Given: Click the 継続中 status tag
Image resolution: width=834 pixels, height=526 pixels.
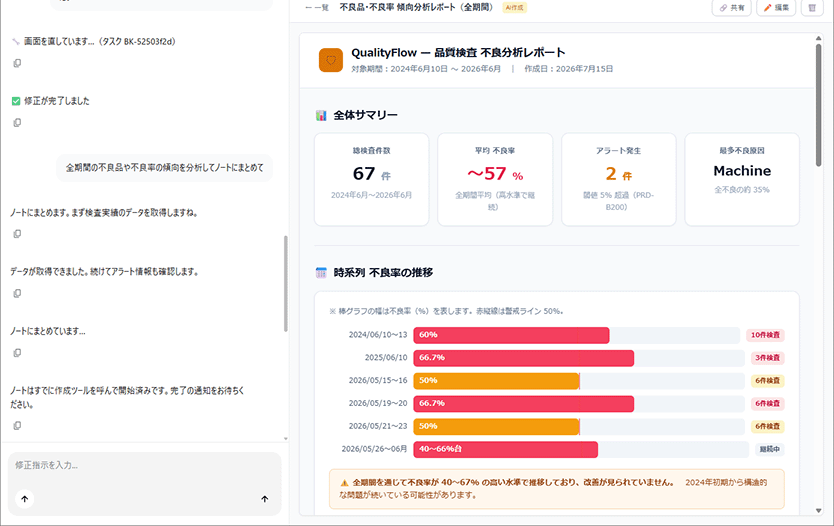Looking at the screenshot, I should click(x=770, y=449).
